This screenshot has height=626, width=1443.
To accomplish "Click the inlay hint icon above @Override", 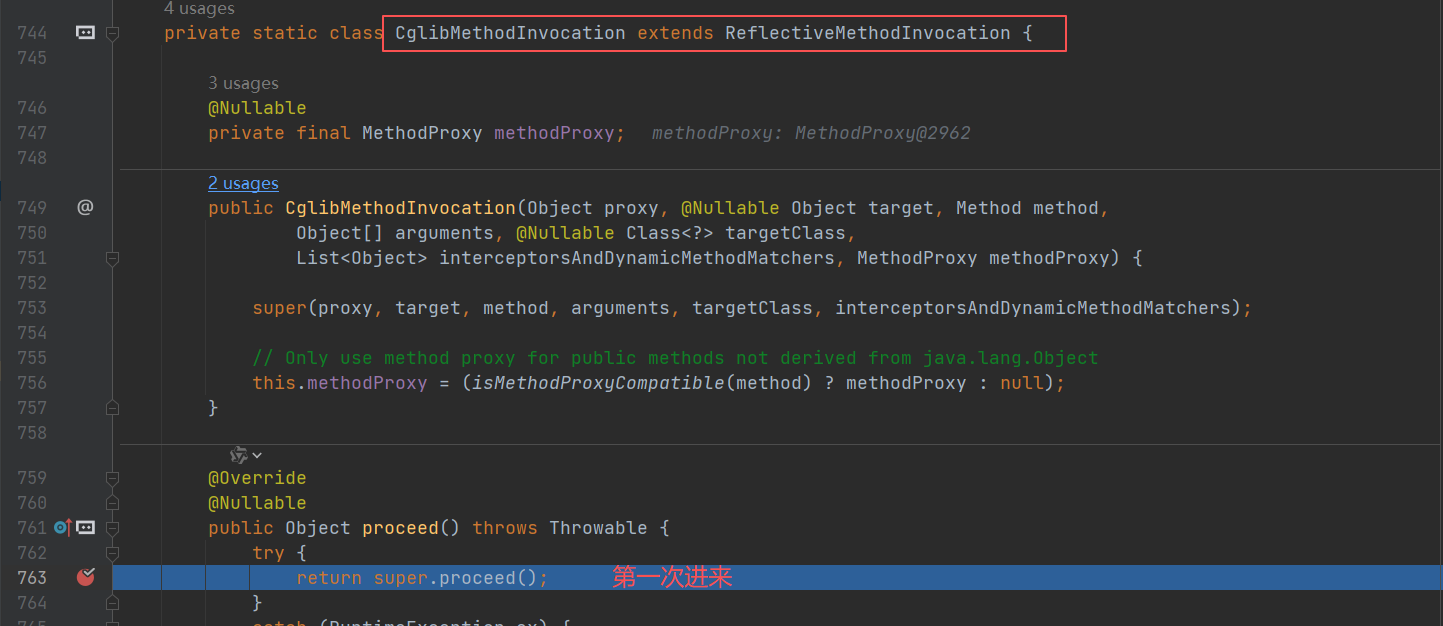I will [238, 455].
